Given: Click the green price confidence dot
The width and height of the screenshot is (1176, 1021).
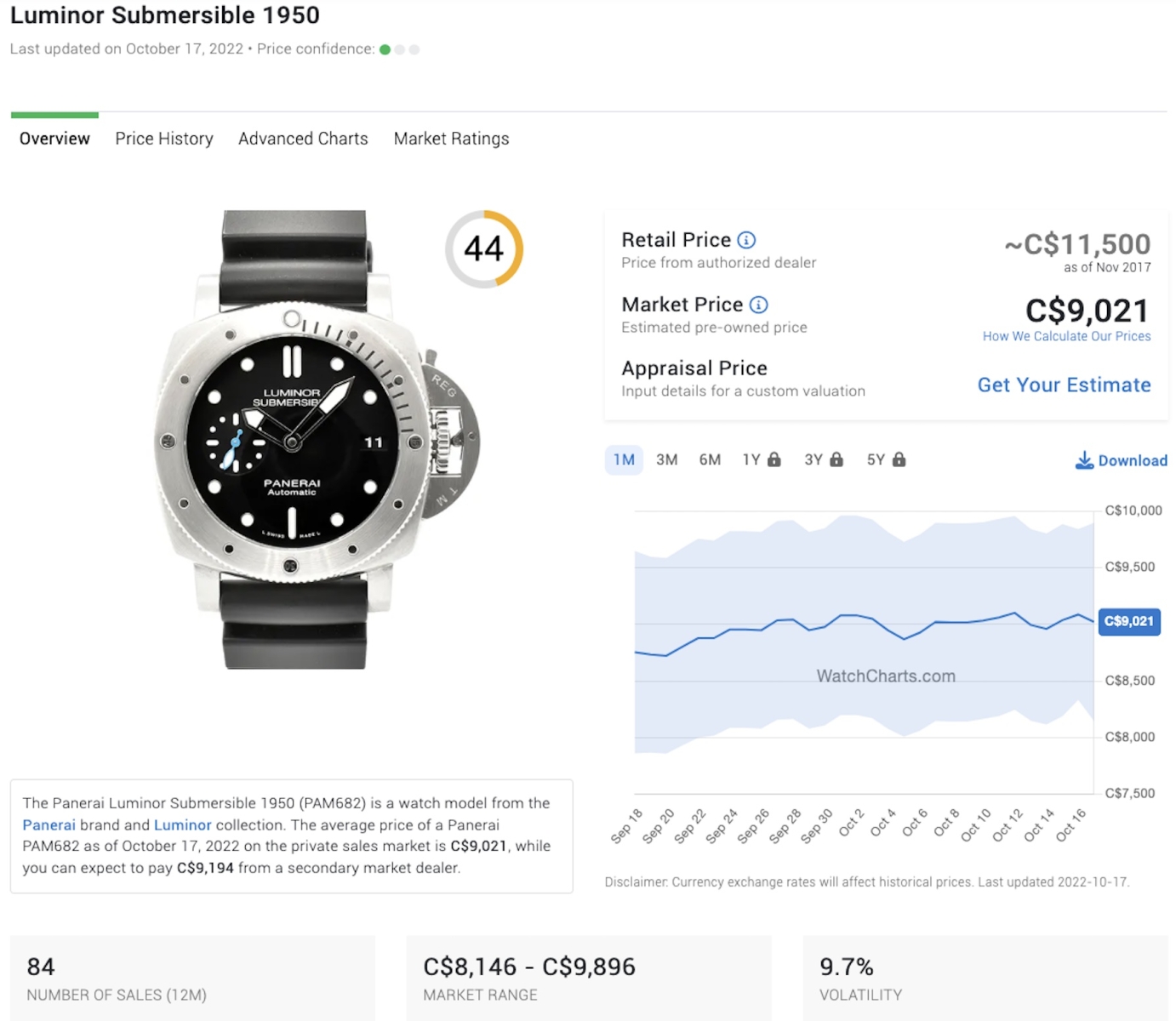Looking at the screenshot, I should click(385, 49).
